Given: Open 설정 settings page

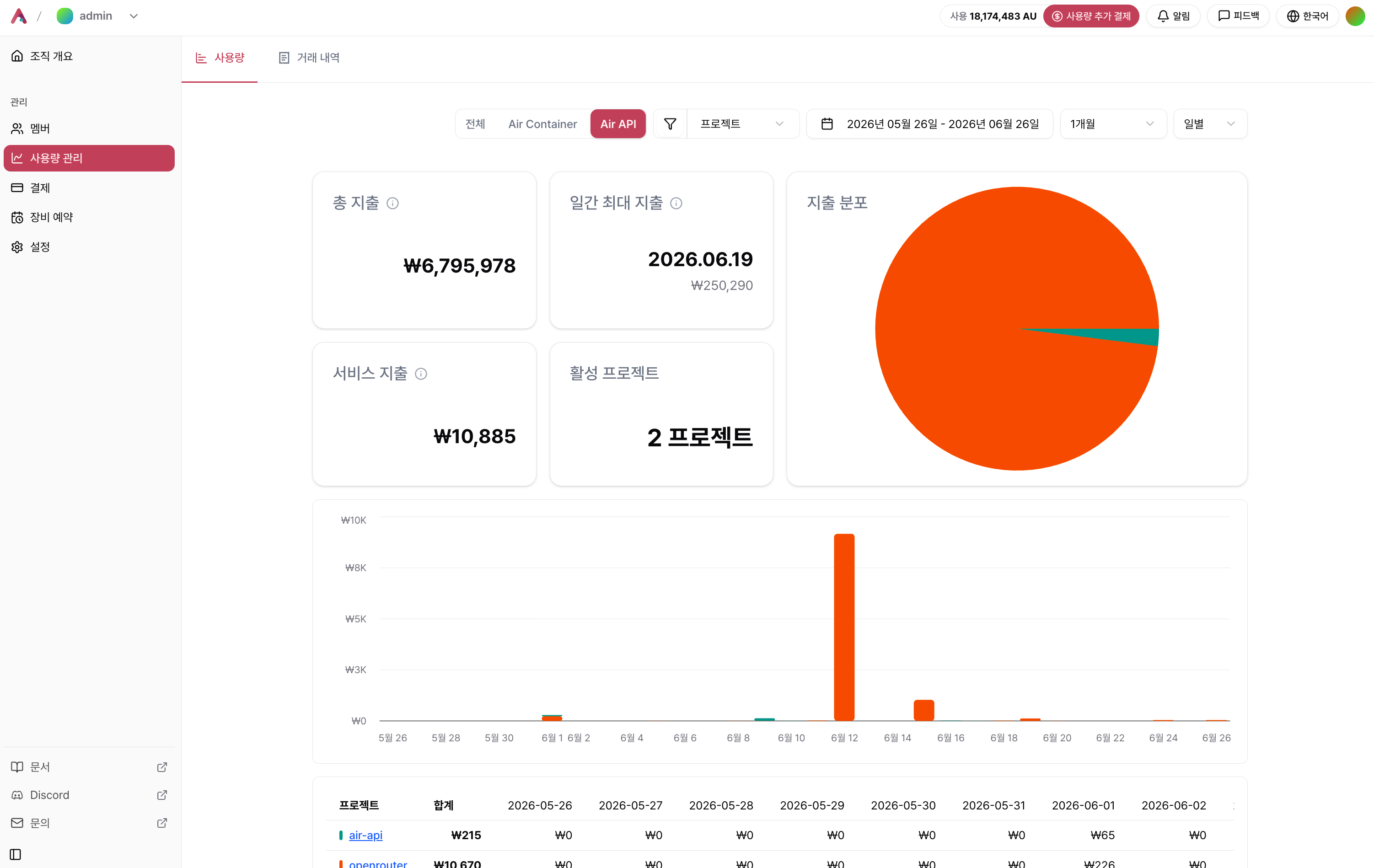Looking at the screenshot, I should tap(89, 247).
